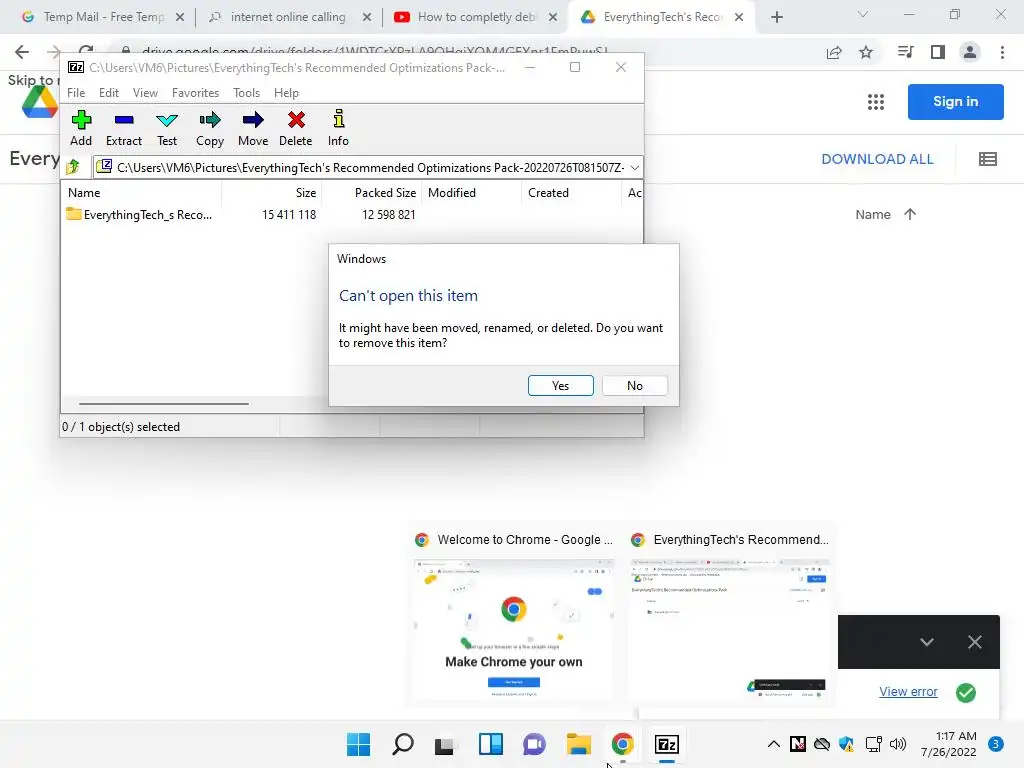Image resolution: width=1024 pixels, height=768 pixels.
Task: Switch to the Temp Mail tab
Action: click(x=103, y=17)
